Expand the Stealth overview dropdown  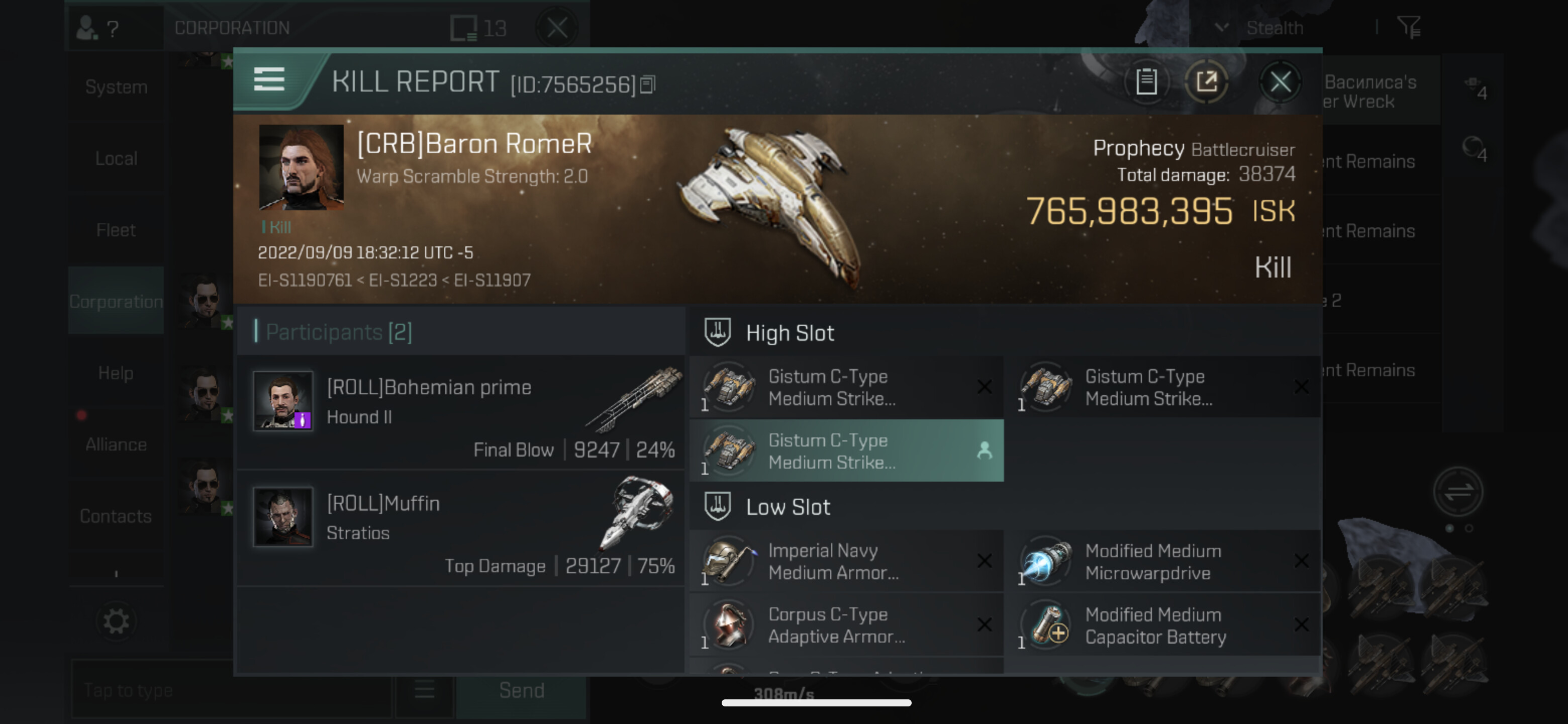[1221, 27]
